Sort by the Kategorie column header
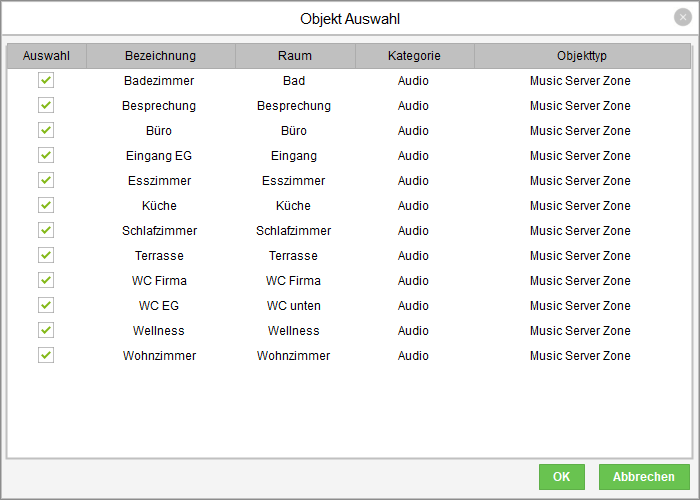Image resolution: width=700 pixels, height=500 pixels. click(x=414, y=56)
